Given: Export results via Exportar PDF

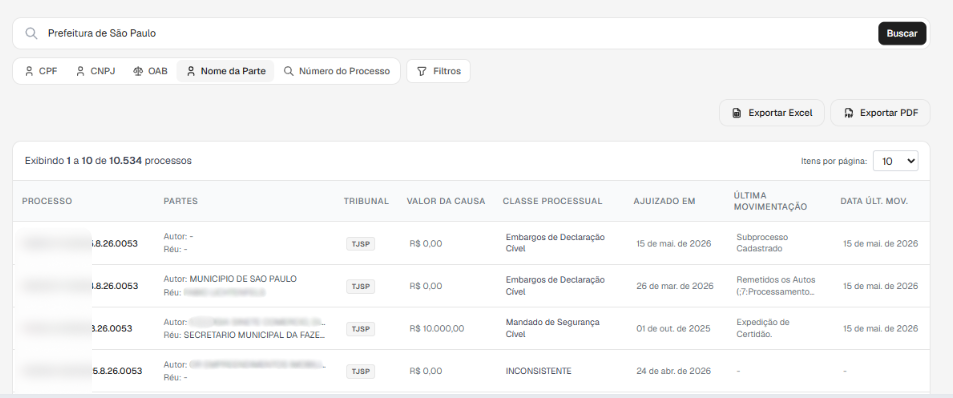Looking at the screenshot, I should coord(880,113).
